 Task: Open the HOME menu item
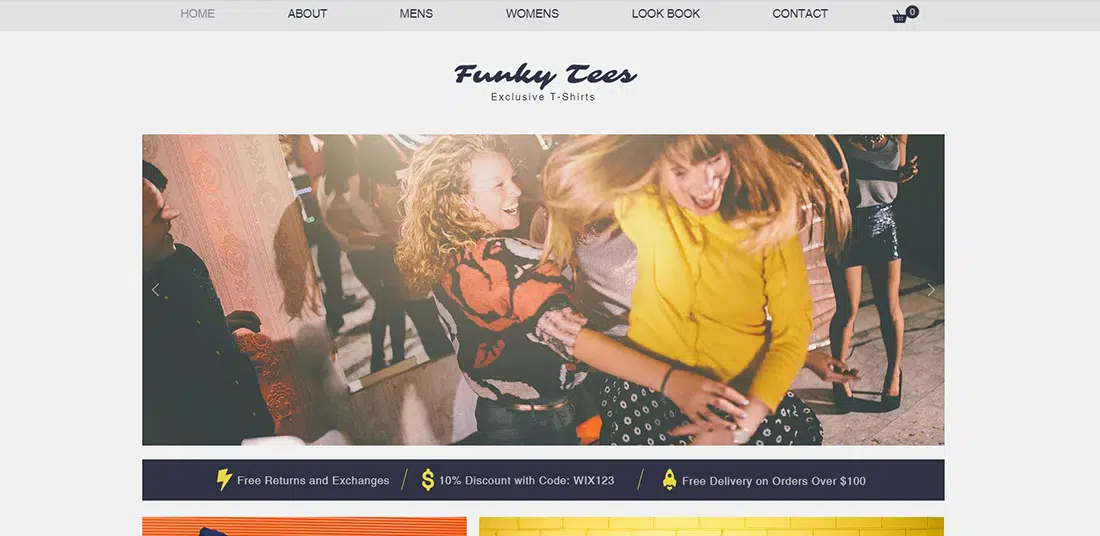tap(198, 13)
